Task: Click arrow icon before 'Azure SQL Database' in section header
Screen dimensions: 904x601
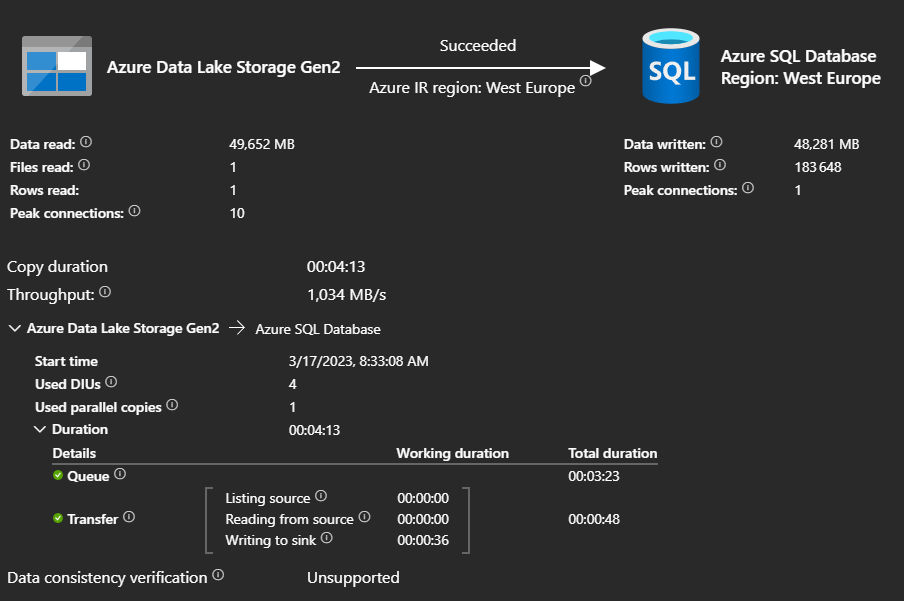Action: [x=237, y=328]
